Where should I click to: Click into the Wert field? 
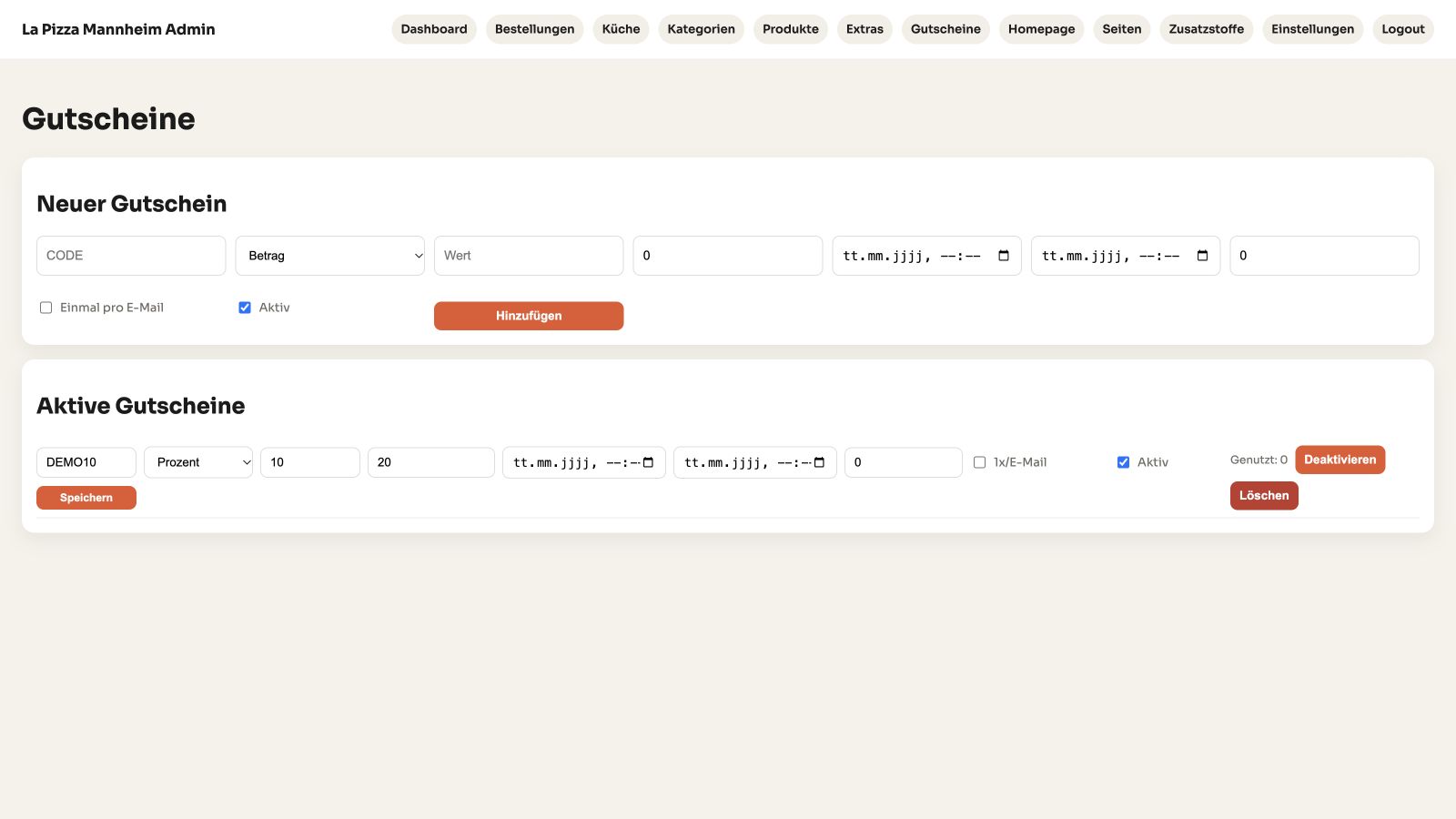click(529, 256)
